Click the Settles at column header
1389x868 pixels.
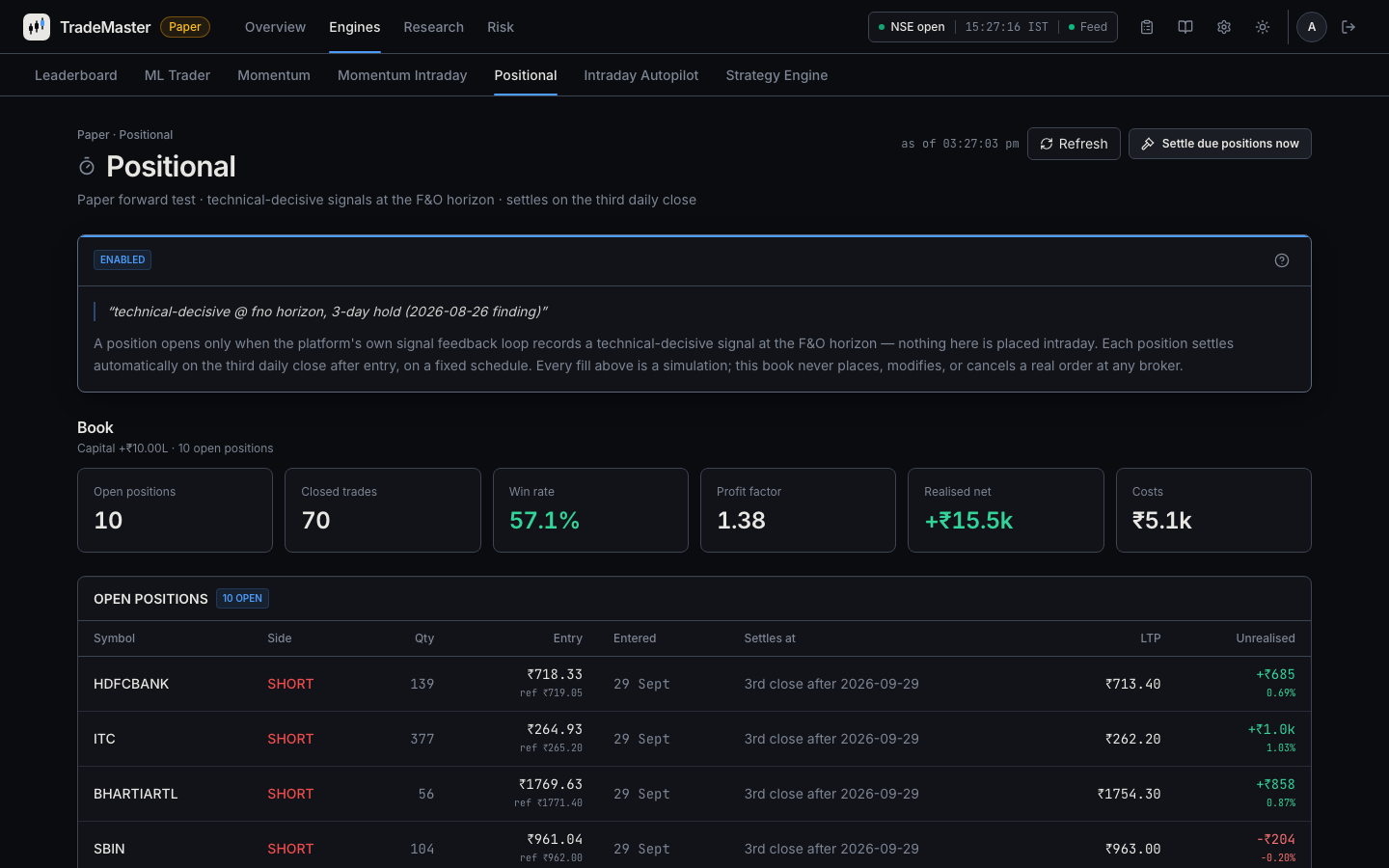tap(770, 638)
